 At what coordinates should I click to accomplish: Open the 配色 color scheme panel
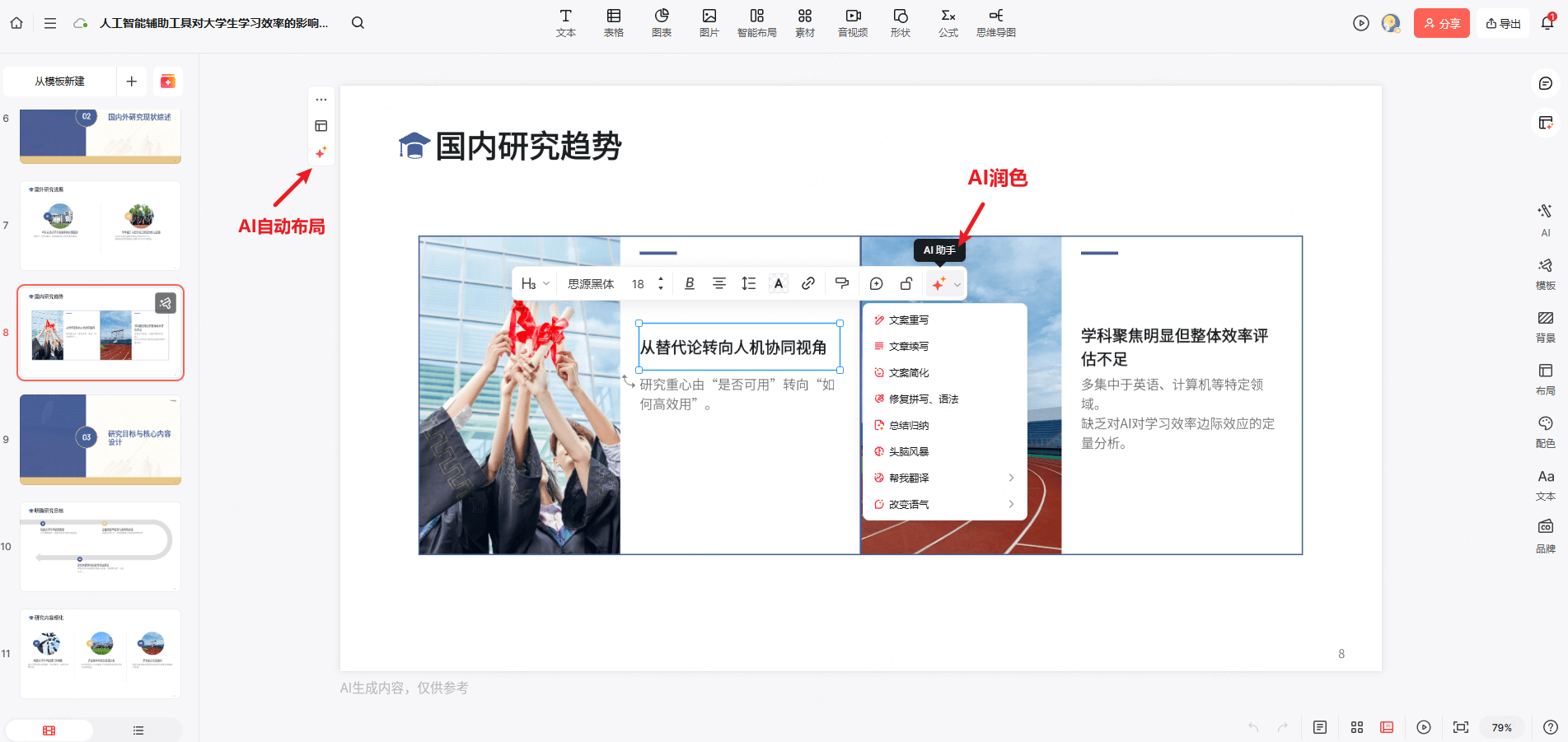click(x=1546, y=431)
